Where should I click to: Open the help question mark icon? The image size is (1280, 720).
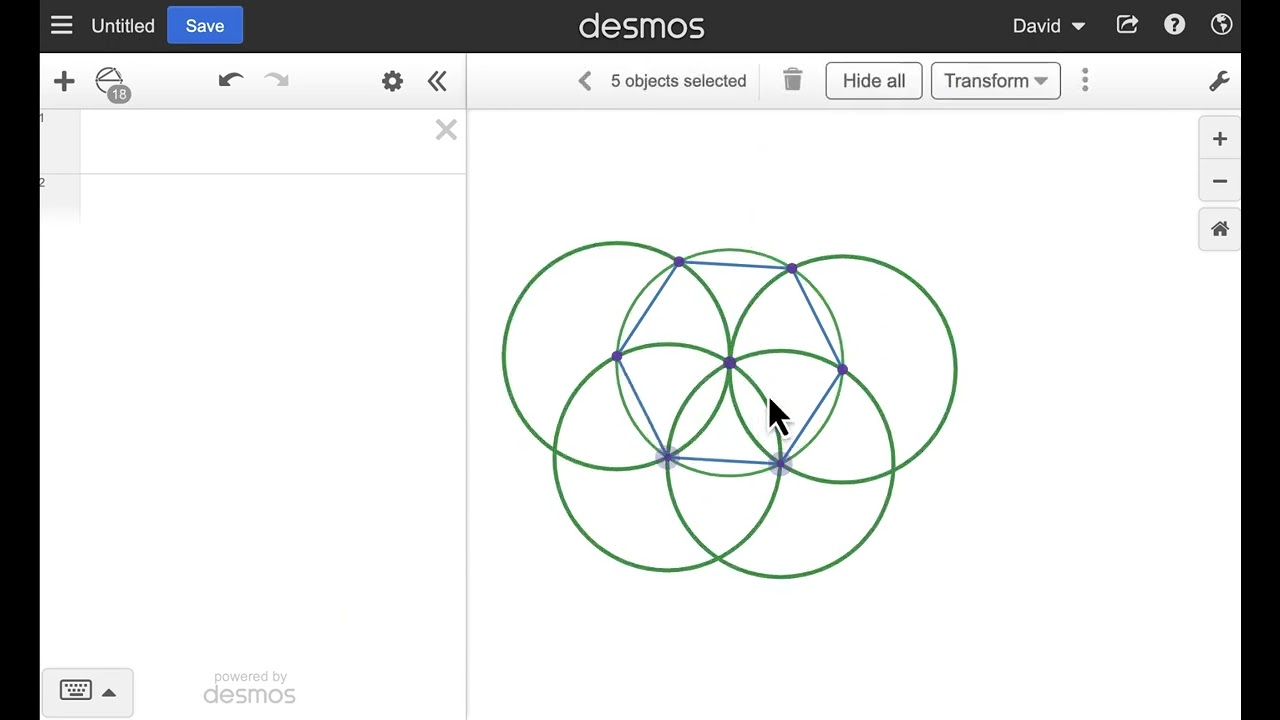pos(1175,25)
